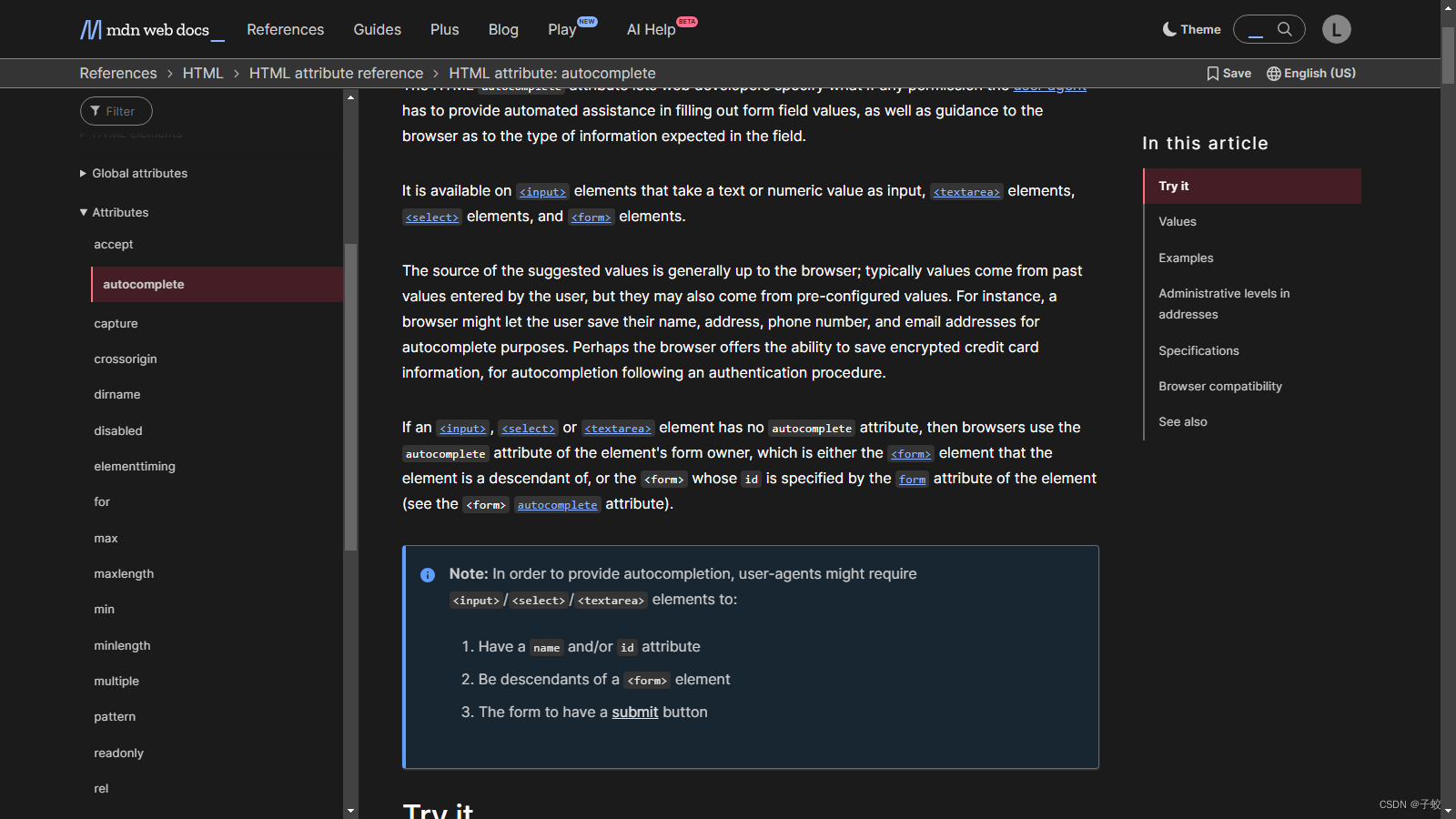Open the Plus menu
The image size is (1456, 819).
pos(445,29)
